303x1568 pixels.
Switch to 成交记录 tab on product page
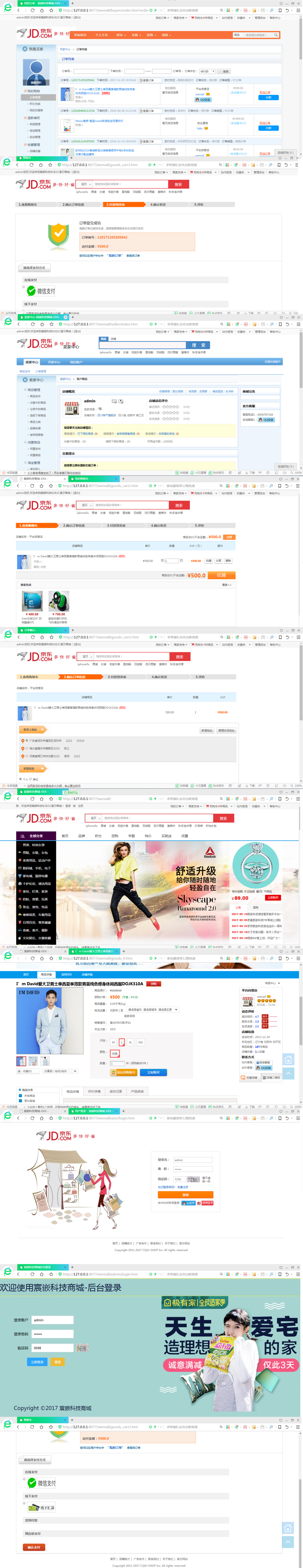click(x=115, y=1091)
